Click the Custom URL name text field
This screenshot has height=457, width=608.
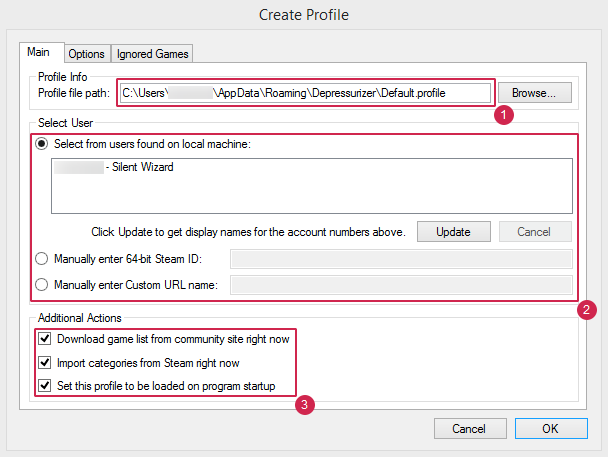400,285
